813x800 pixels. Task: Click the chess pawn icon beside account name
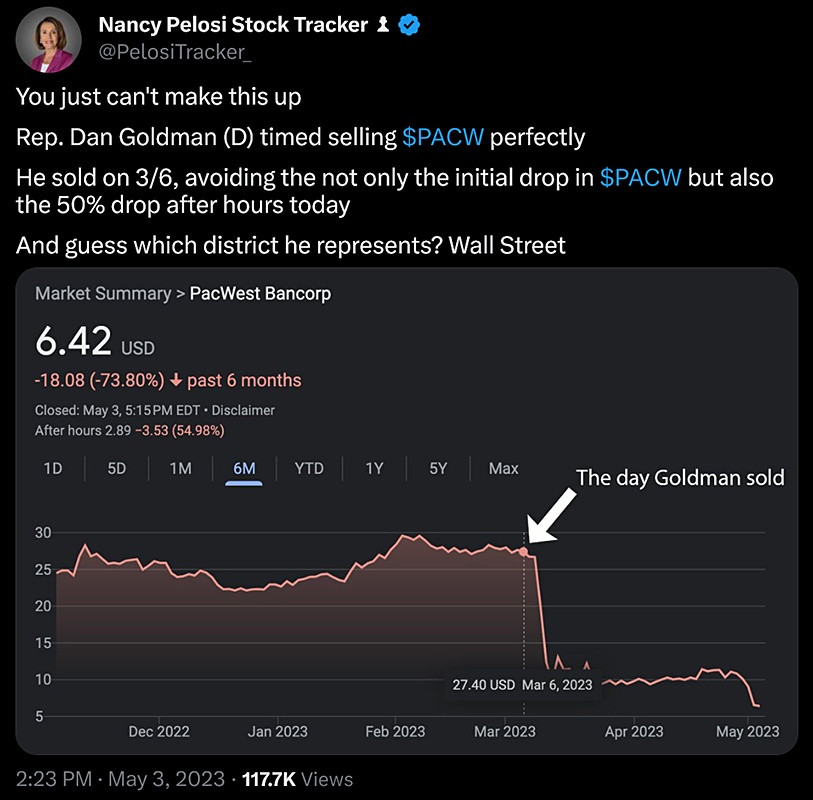383,24
